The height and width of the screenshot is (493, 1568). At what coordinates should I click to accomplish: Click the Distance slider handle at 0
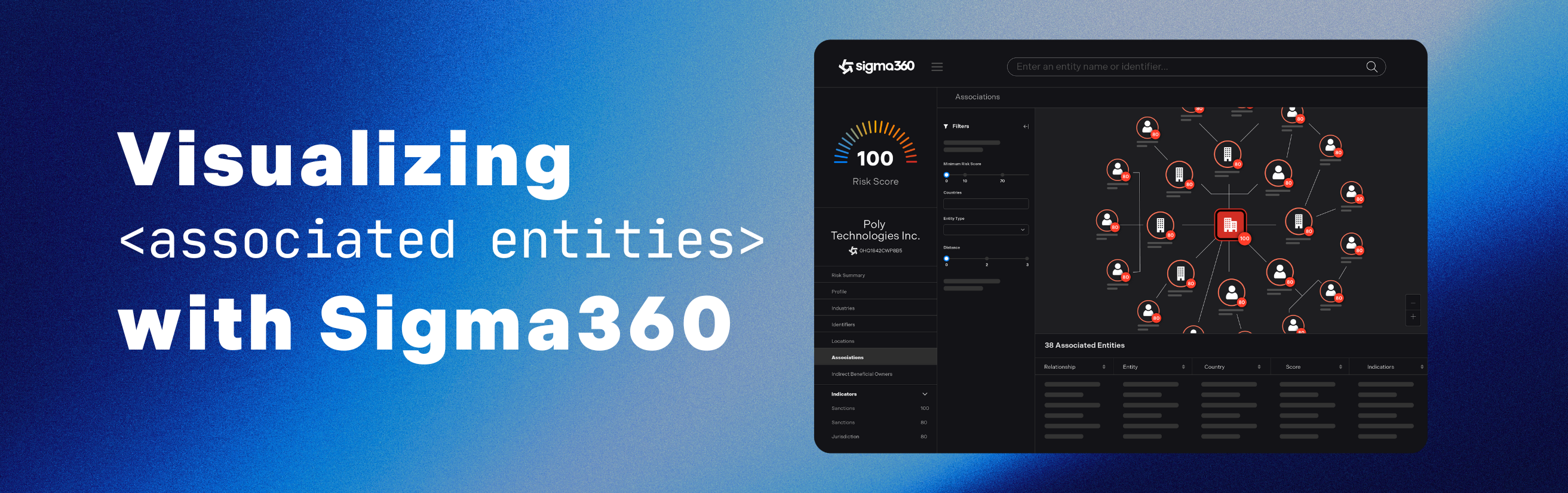pyautogui.click(x=946, y=259)
